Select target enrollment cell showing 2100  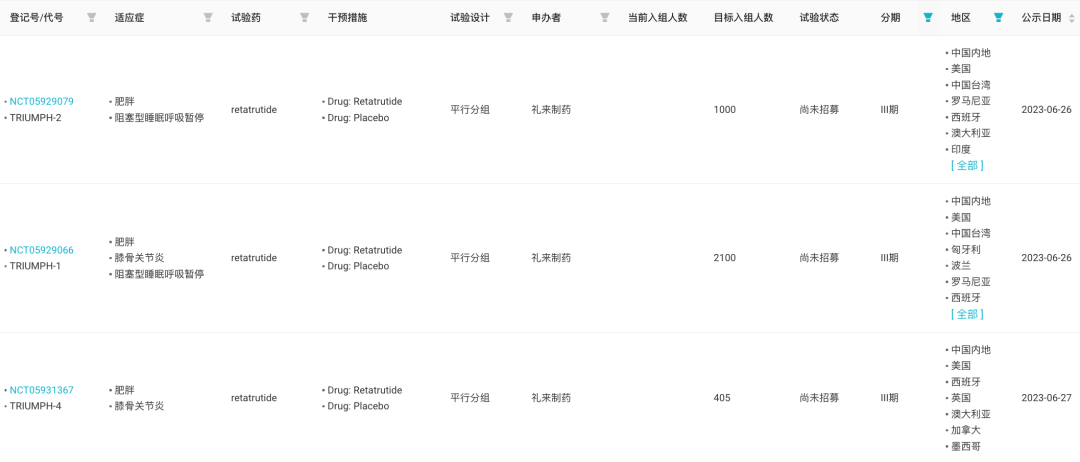coord(725,258)
